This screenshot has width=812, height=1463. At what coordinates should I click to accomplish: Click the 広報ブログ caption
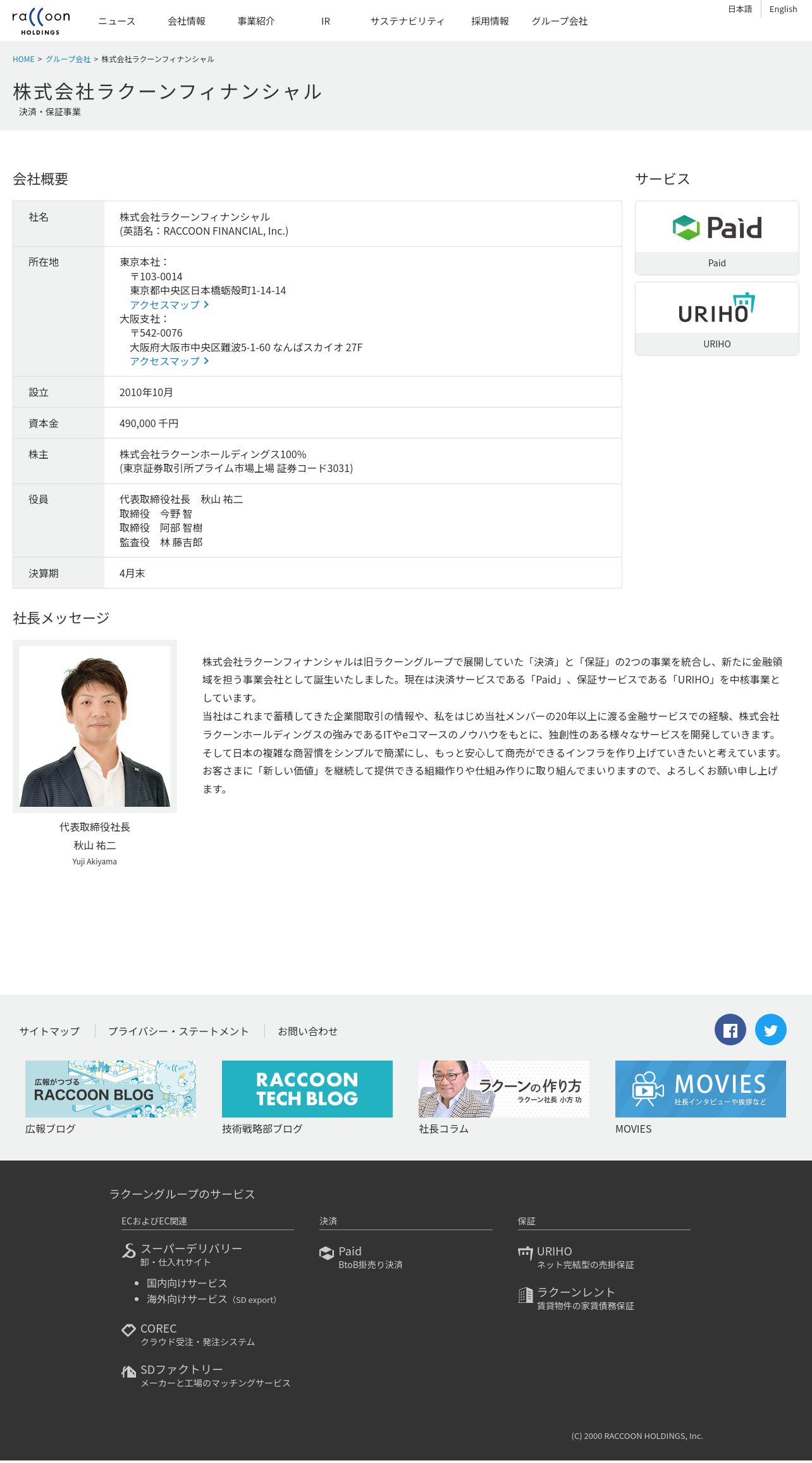(51, 1128)
